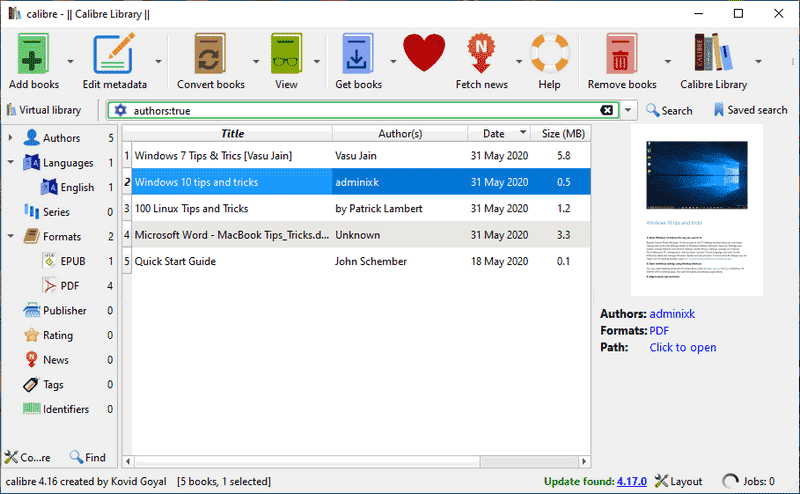
Task: Click the Remove books trash icon
Action: [x=621, y=54]
